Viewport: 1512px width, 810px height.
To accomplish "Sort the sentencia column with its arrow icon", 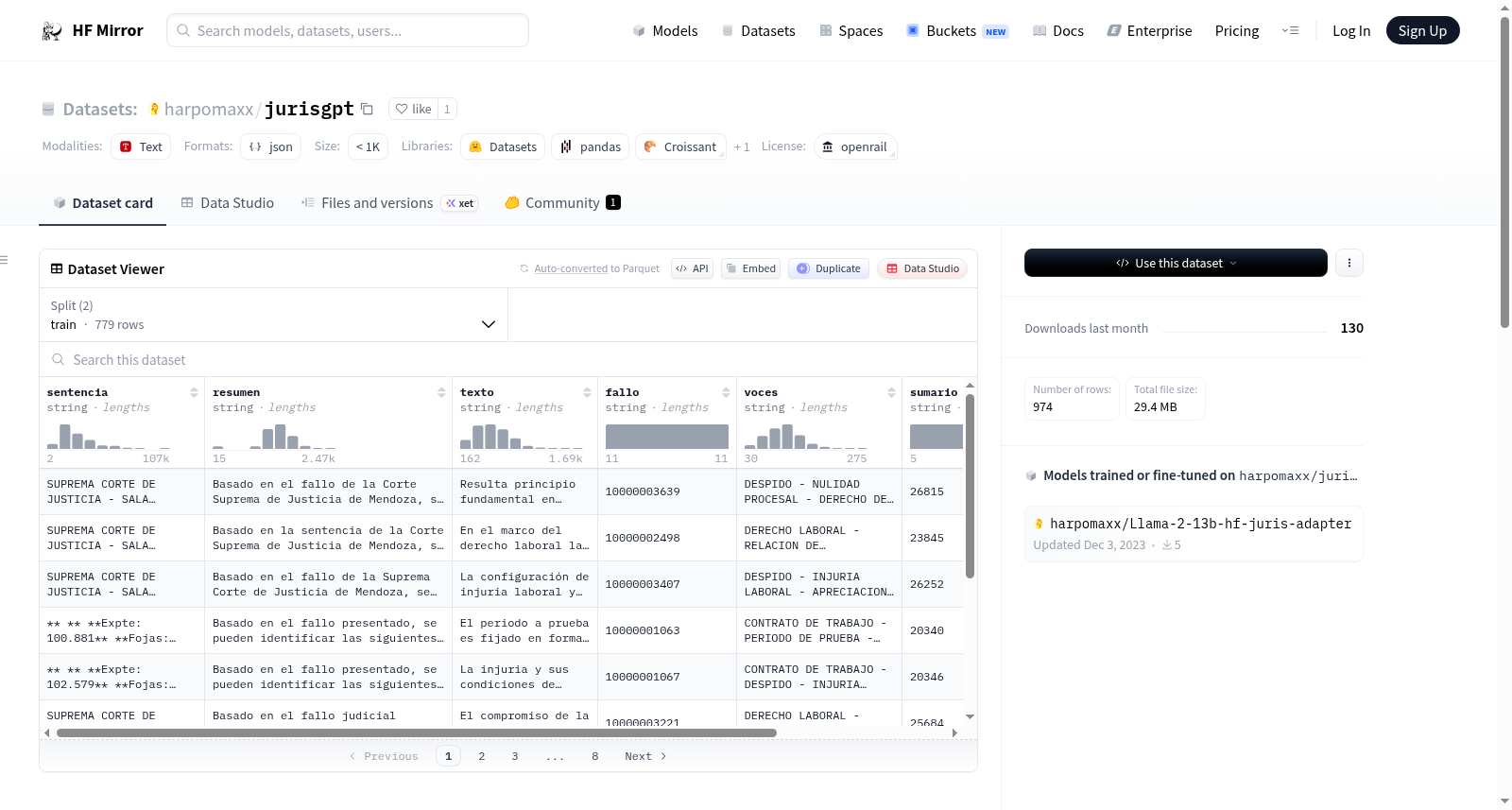I will pos(194,392).
